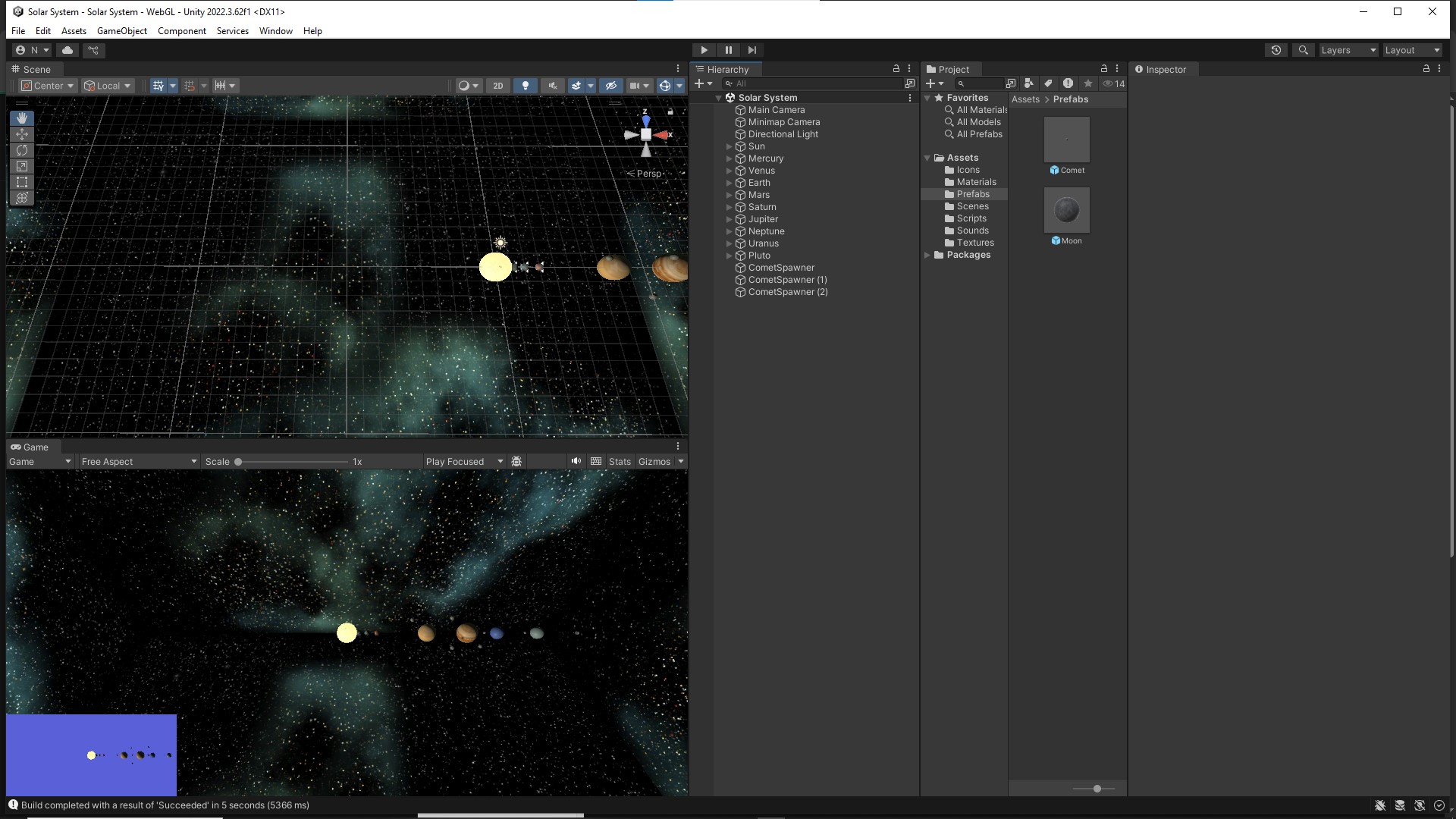Toggle scene audio mute button
The image size is (1456, 819).
[x=552, y=86]
